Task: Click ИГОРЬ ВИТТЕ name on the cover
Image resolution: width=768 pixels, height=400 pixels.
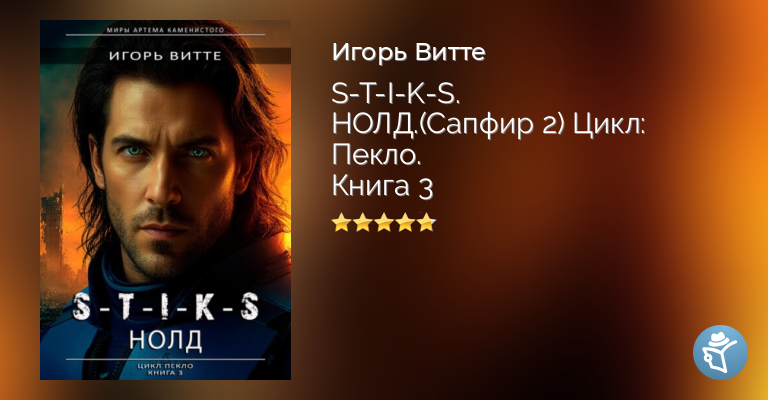Action: pyautogui.click(x=166, y=56)
